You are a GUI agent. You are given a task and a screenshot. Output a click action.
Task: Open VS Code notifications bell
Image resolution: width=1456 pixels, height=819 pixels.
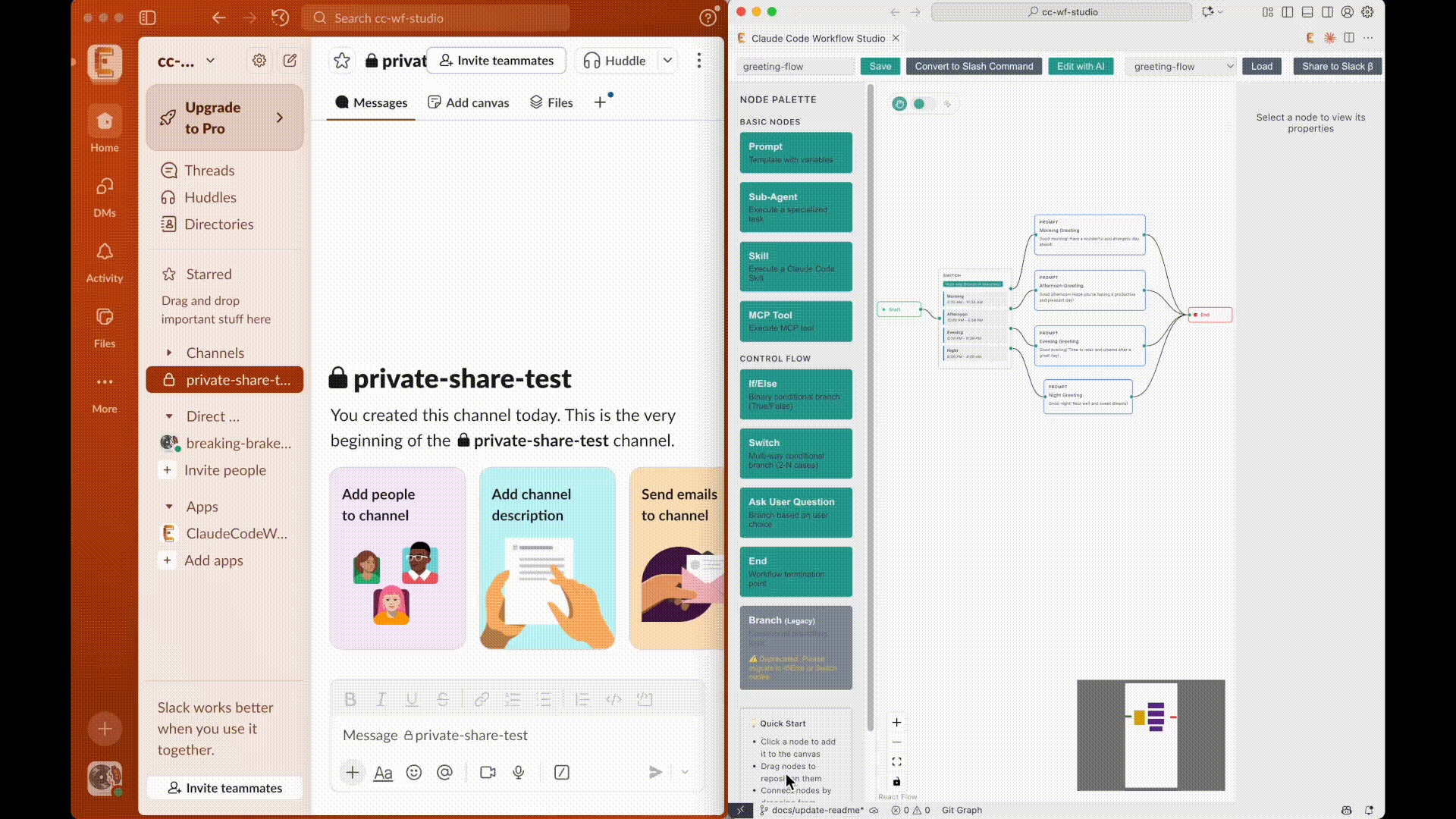[x=1370, y=810]
